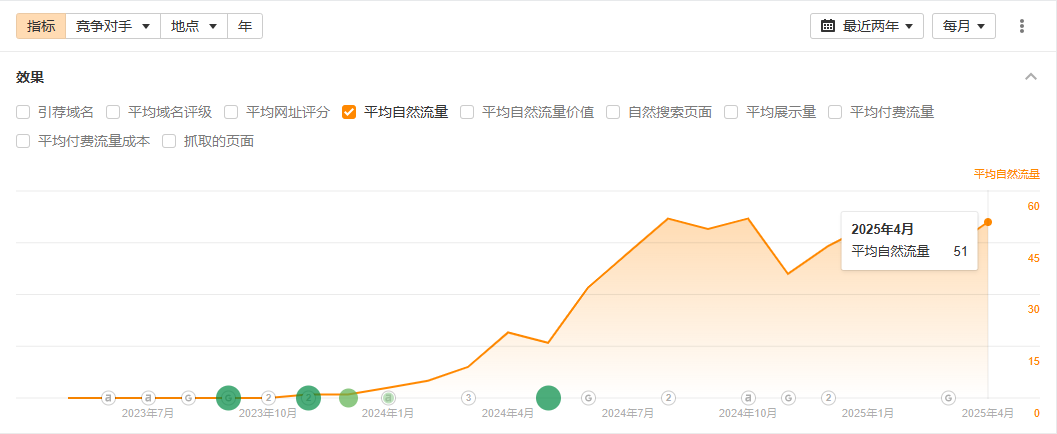
Task: Click the 'a' marker above 2024年10月
Action: [748, 398]
